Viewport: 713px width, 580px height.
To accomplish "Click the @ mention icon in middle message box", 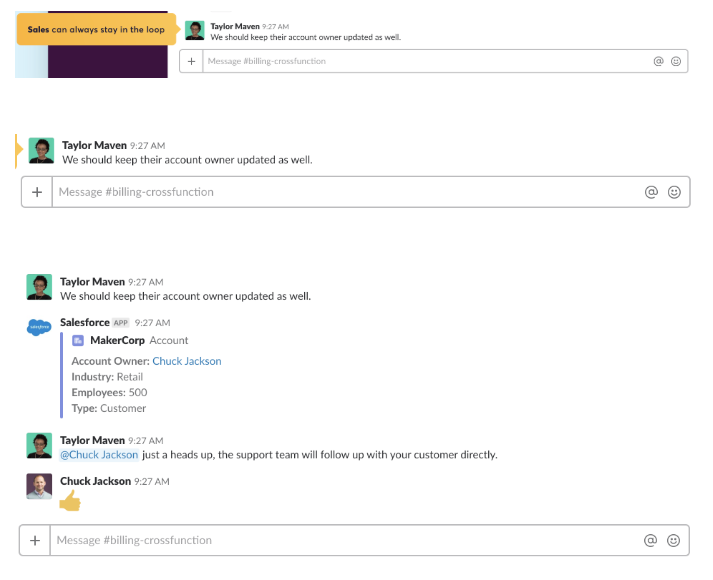I will tap(651, 192).
